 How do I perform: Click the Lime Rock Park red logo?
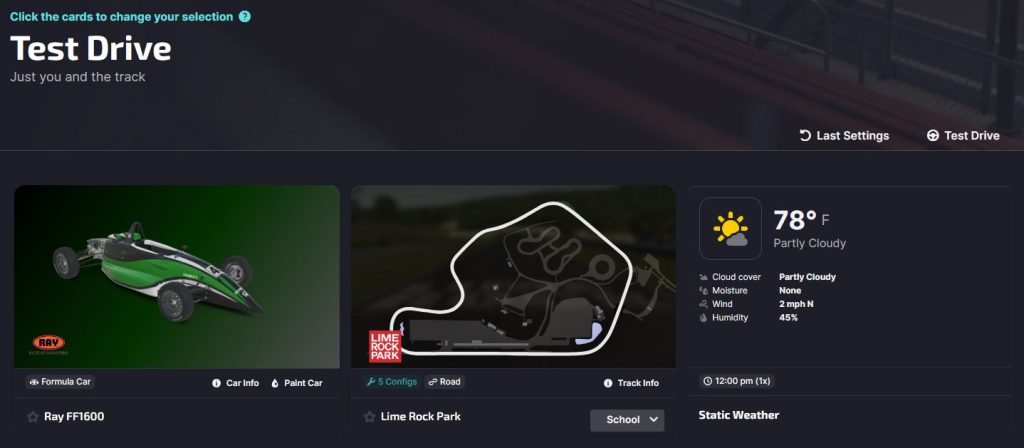point(385,346)
